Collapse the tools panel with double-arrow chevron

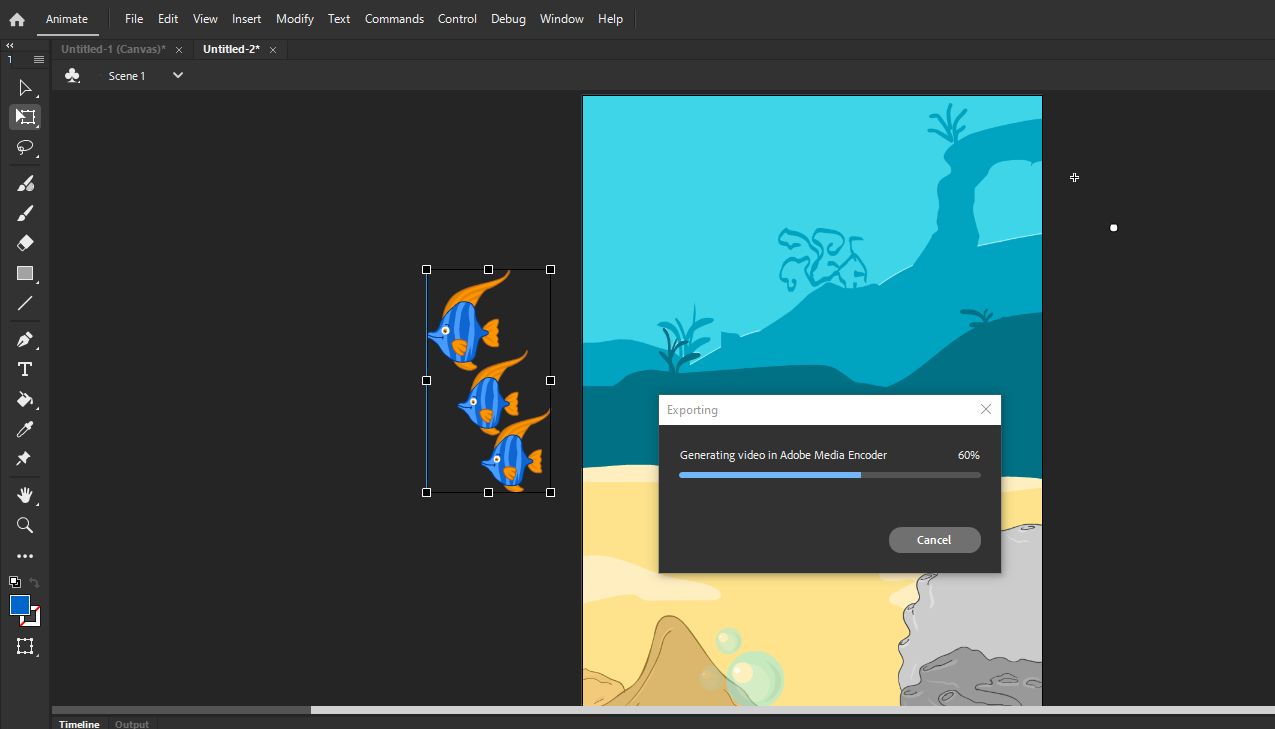point(10,45)
